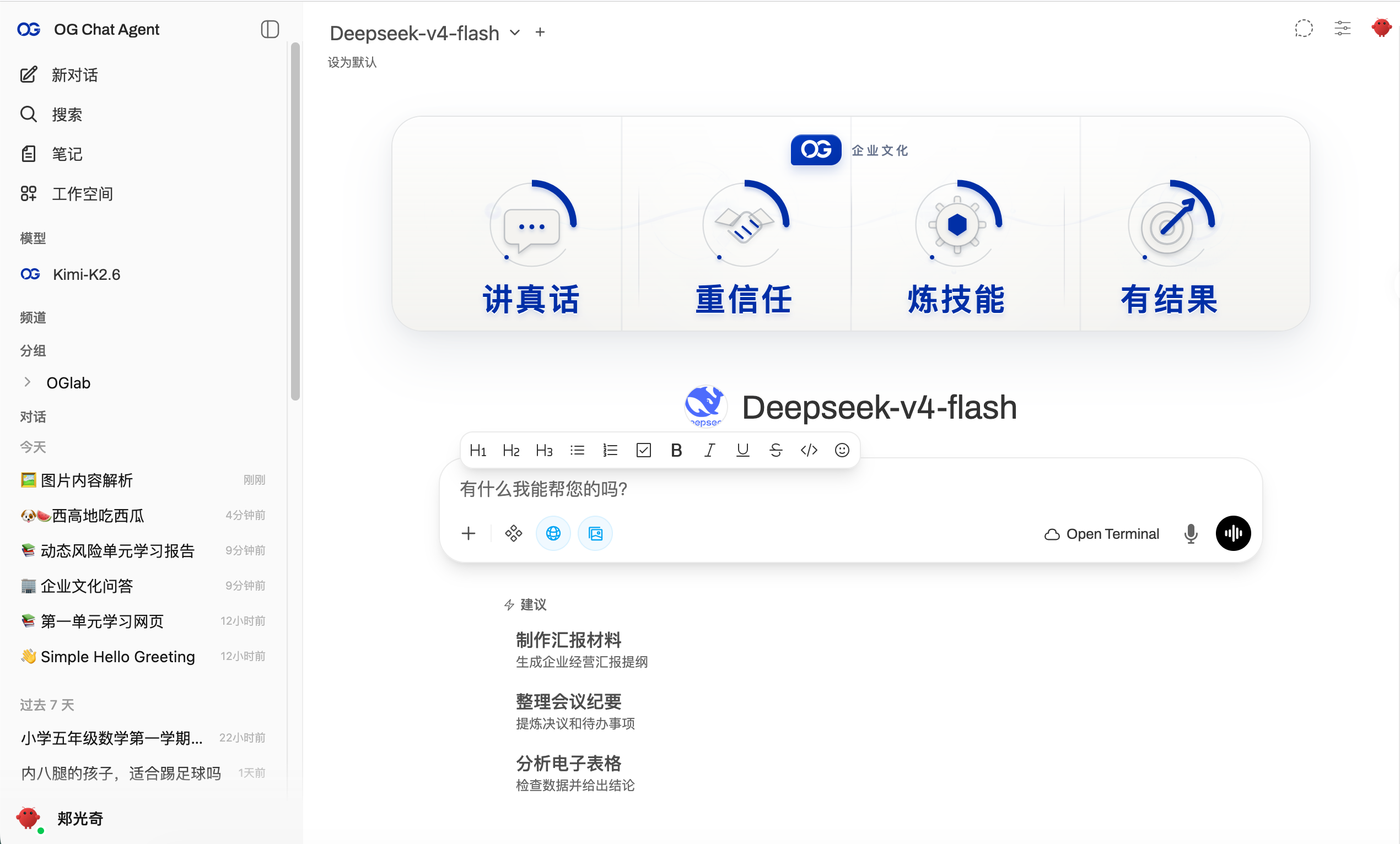Insert a checkbox task list

[644, 451]
